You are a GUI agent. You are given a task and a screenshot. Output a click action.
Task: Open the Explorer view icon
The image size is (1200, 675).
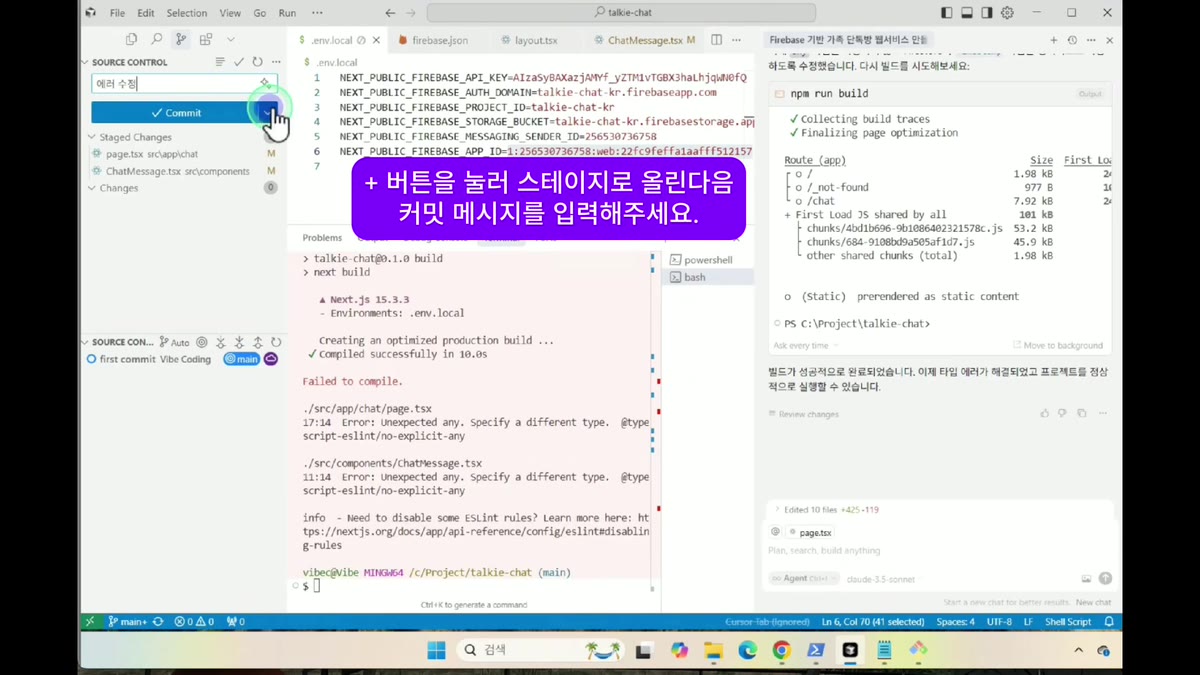click(131, 39)
